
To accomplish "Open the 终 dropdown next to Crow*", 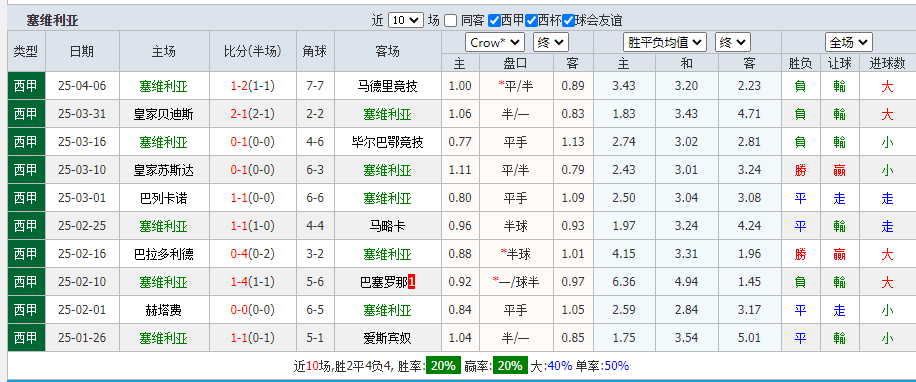I will pos(551,43).
